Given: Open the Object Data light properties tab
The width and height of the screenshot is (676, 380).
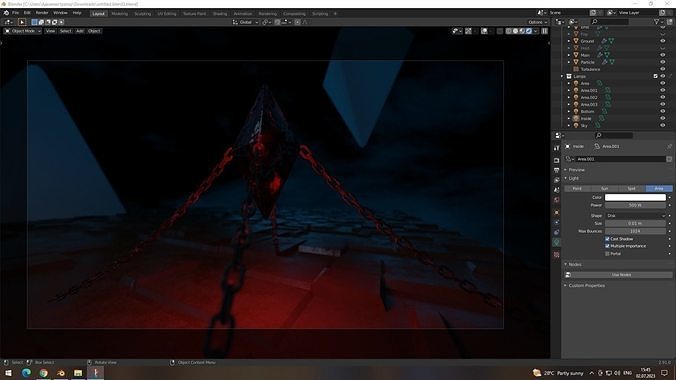Looking at the screenshot, I should click(x=557, y=243).
